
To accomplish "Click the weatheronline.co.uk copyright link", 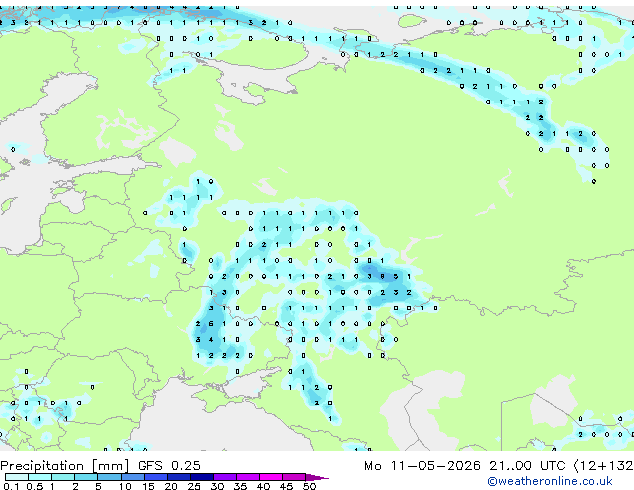I will click(x=550, y=481).
